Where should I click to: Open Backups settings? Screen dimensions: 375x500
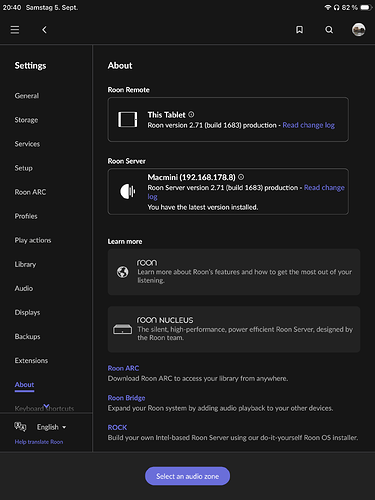[27, 336]
